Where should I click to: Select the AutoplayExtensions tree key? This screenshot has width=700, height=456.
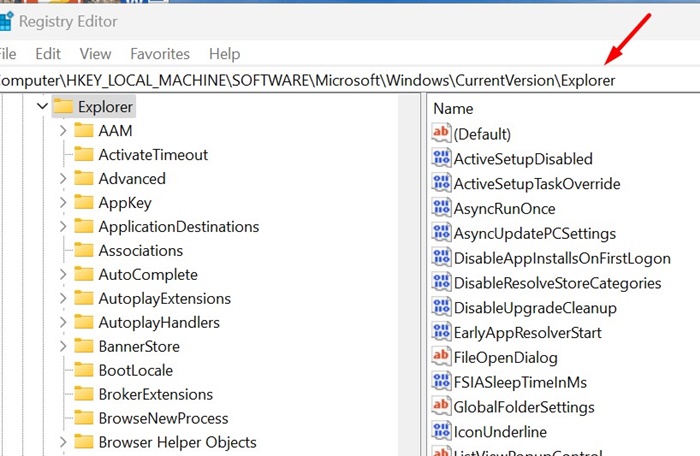[x=165, y=299]
